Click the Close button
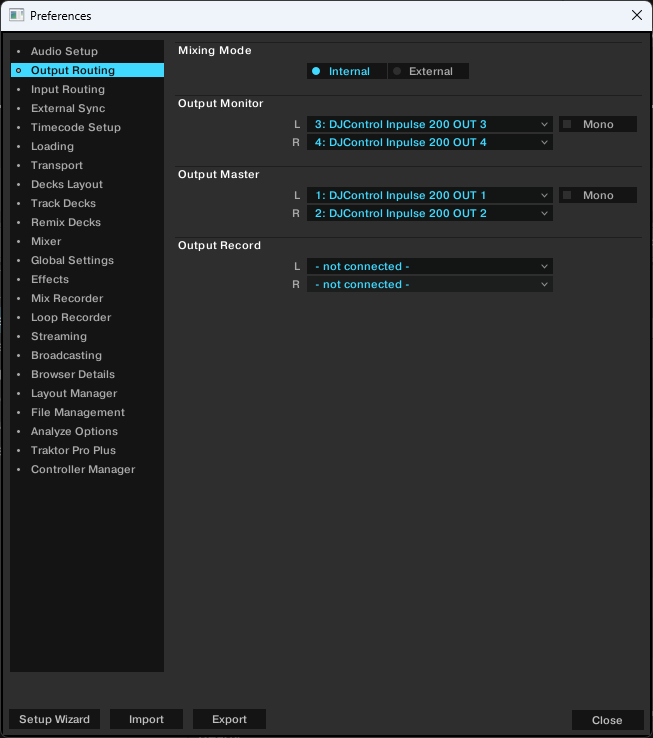Screen dimensions: 653x738 click(607, 720)
